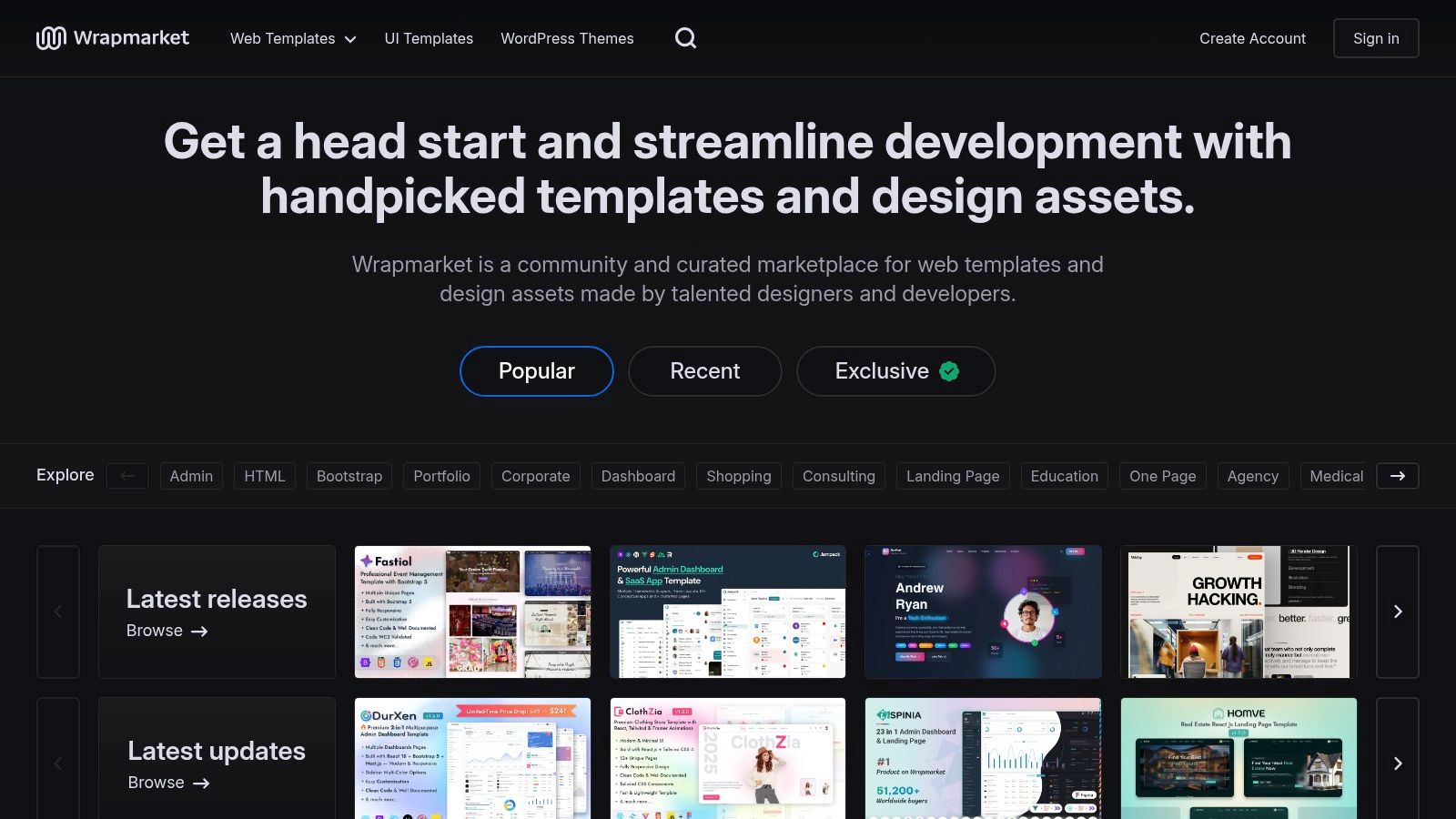Open WordPress Themes menu item
The width and height of the screenshot is (1456, 819).
coord(567,38)
